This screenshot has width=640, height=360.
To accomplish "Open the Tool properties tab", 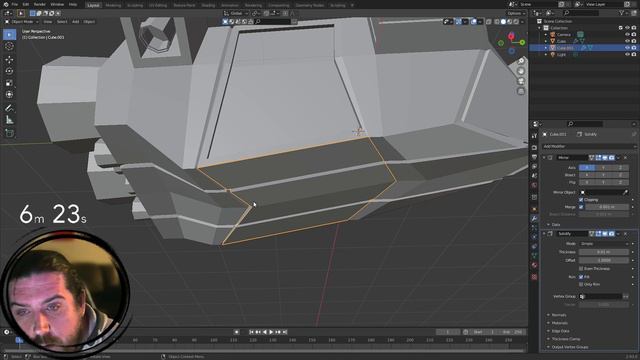I will point(534,136).
